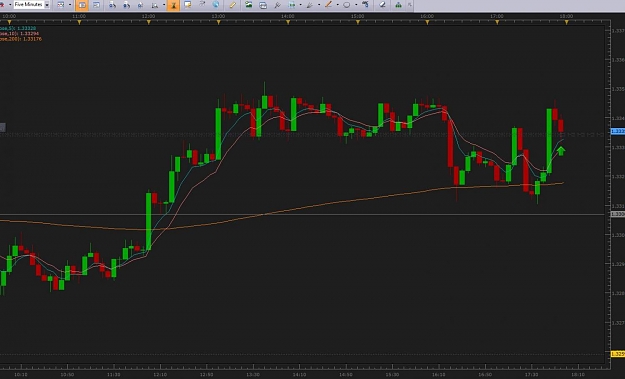The image size is (625, 379).
Task: Click the yellow marker under 16:00
Action: 427,23
